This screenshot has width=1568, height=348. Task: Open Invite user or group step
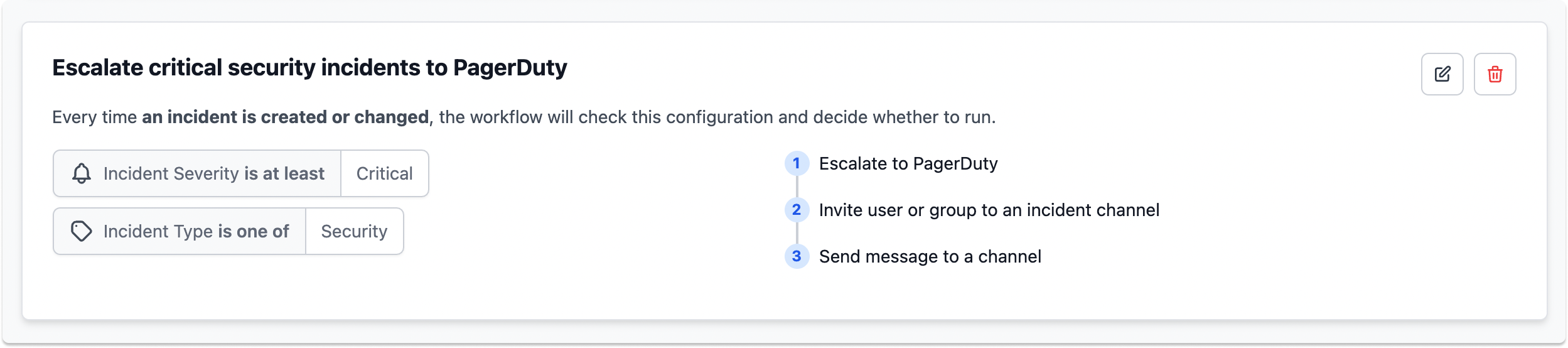[x=989, y=210]
